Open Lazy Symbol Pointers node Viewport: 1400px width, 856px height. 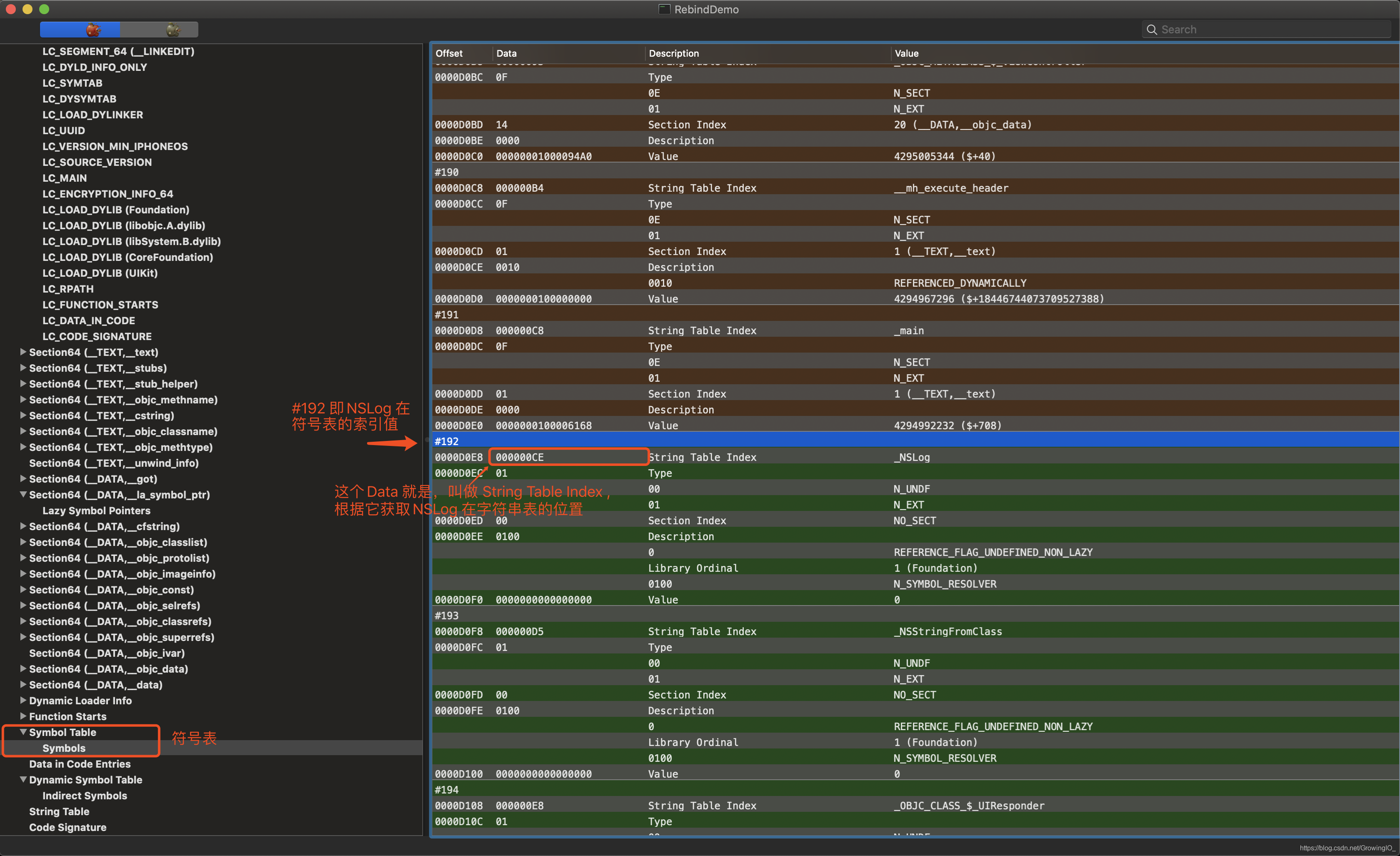click(97, 511)
